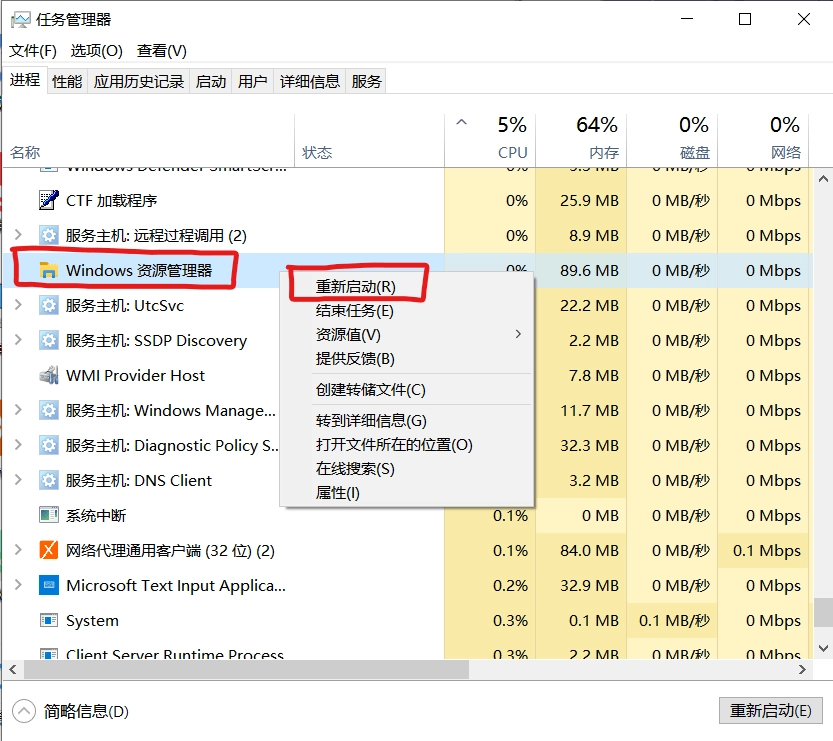833x741 pixels.
Task: Expand the 服务主机: UtcSvc group
Action: 18,305
